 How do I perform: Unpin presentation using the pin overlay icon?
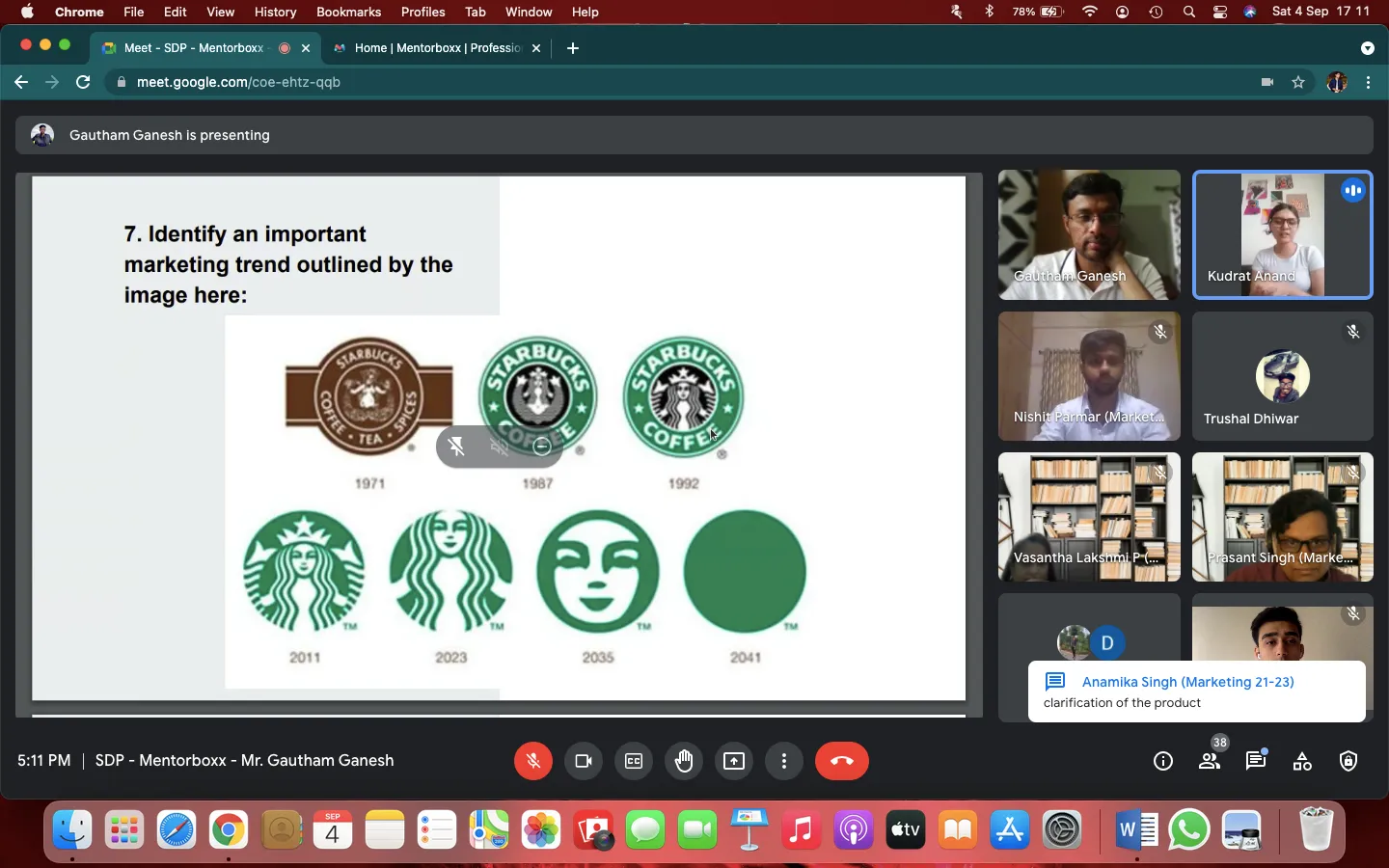(457, 447)
